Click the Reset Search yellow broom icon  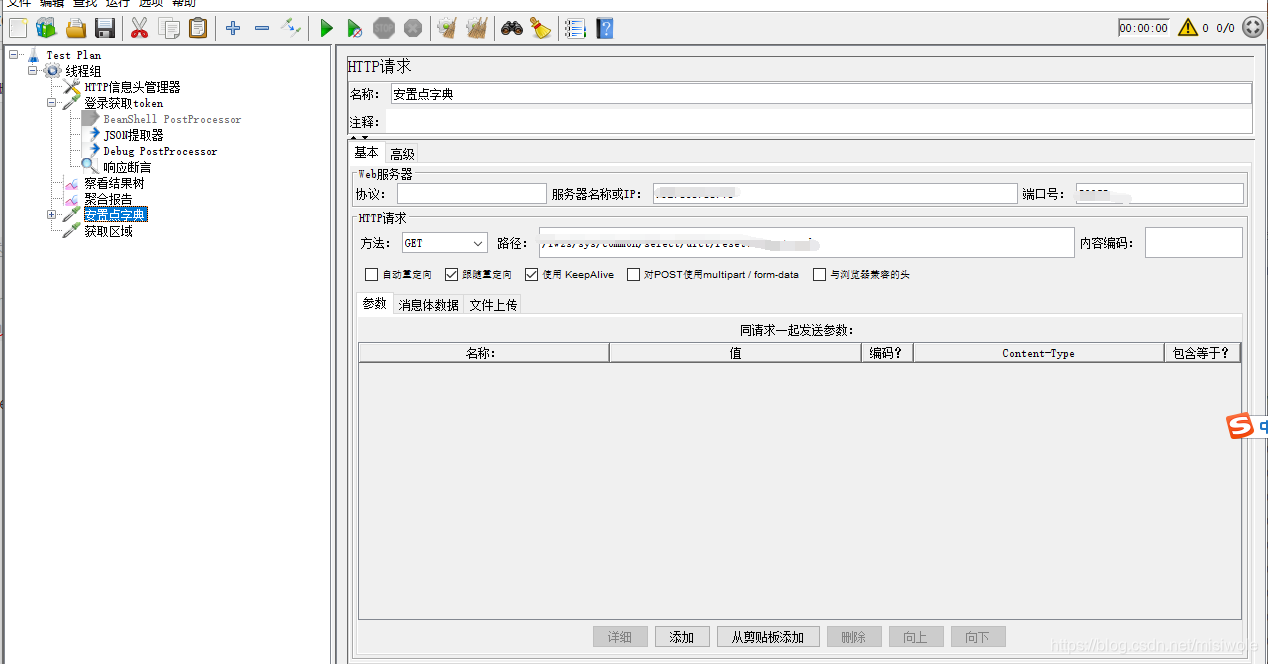pyautogui.click(x=541, y=28)
